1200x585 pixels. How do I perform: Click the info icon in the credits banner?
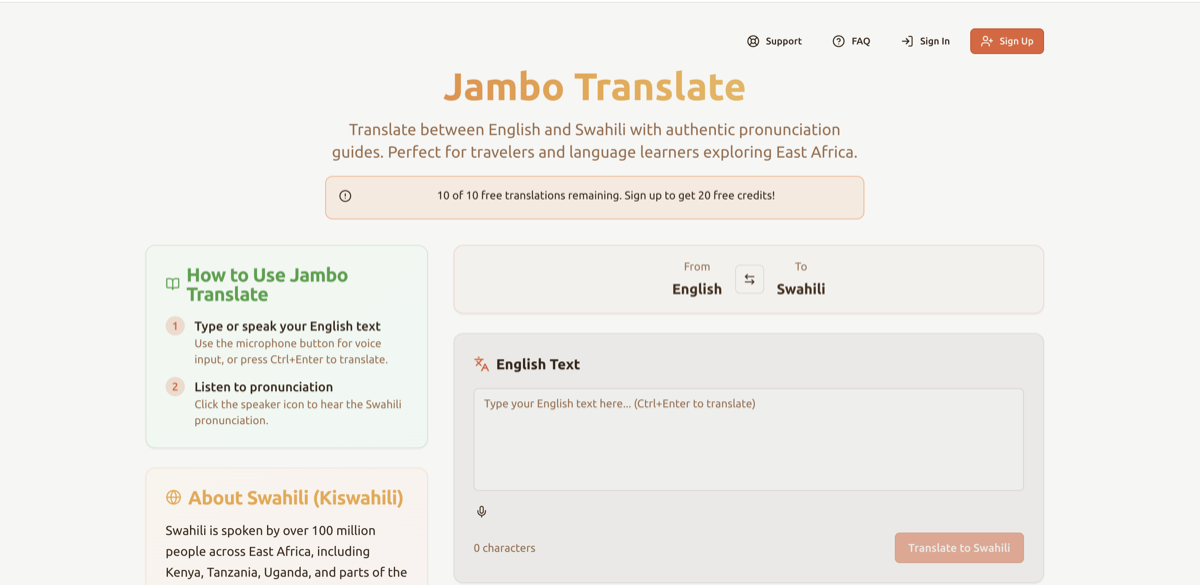[344, 195]
